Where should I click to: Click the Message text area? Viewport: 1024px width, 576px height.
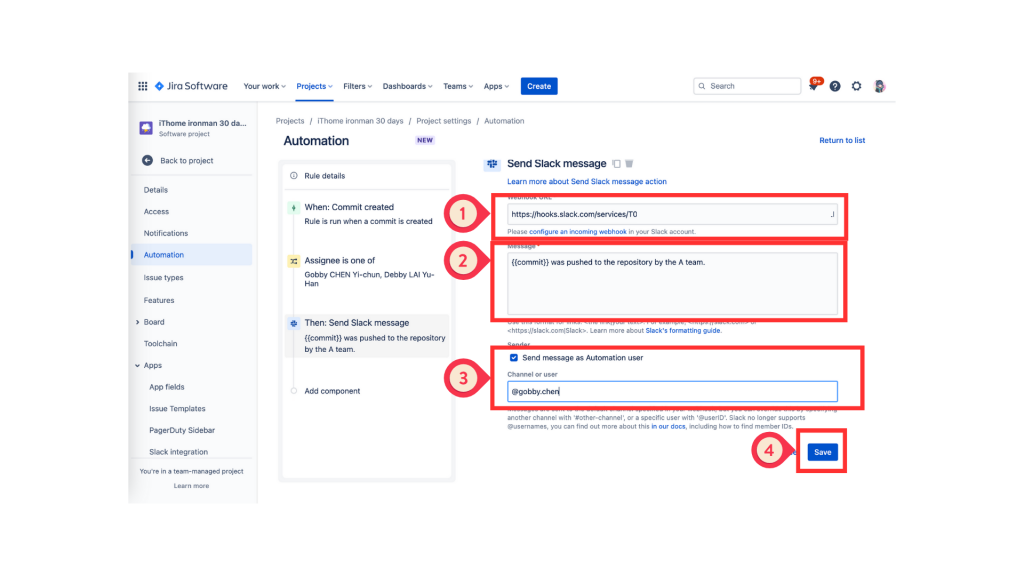tap(672, 283)
